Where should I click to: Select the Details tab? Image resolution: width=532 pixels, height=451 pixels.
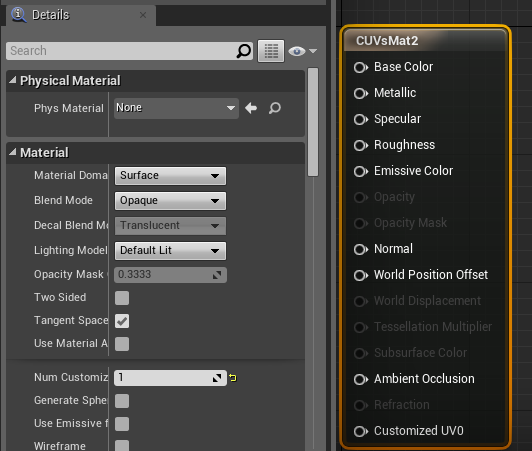coord(51,15)
